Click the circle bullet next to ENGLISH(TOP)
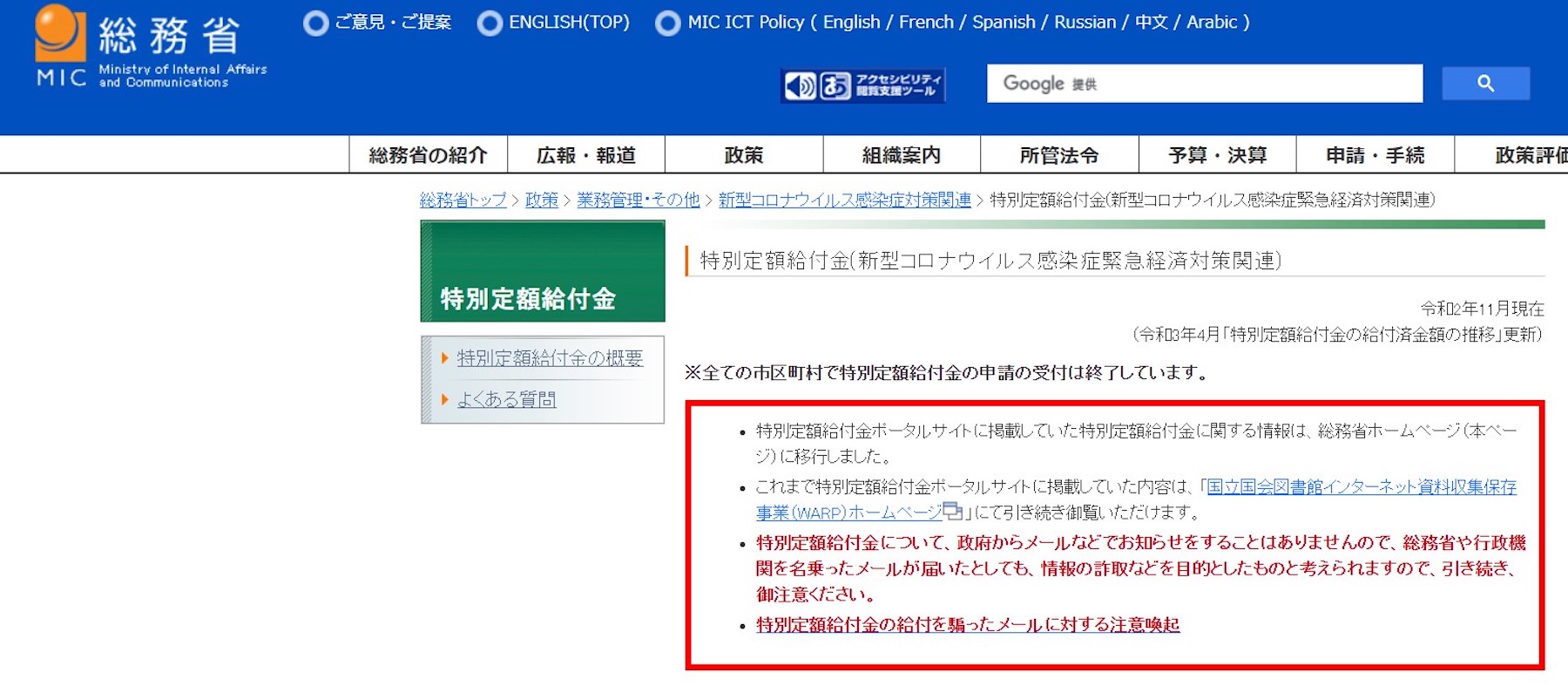 (490, 23)
